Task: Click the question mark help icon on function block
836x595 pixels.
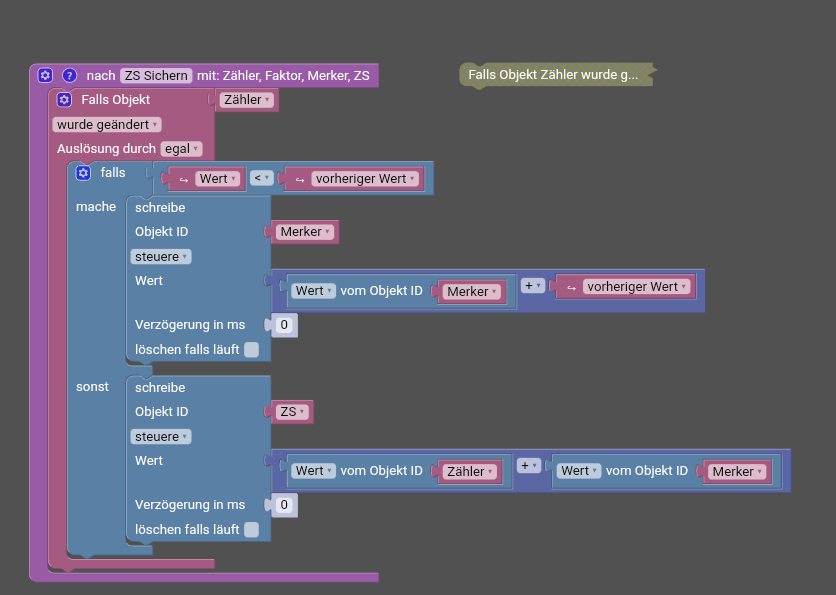Action: click(69, 75)
